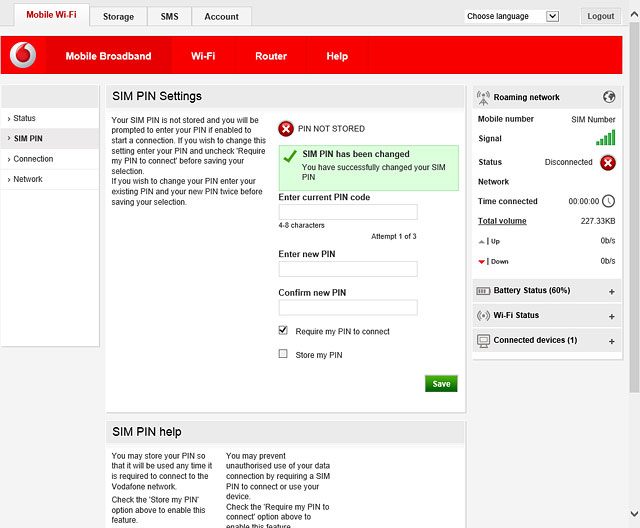Click the red Down arrow traffic icon
Image resolution: width=640 pixels, height=528 pixels.
pyautogui.click(x=482, y=262)
